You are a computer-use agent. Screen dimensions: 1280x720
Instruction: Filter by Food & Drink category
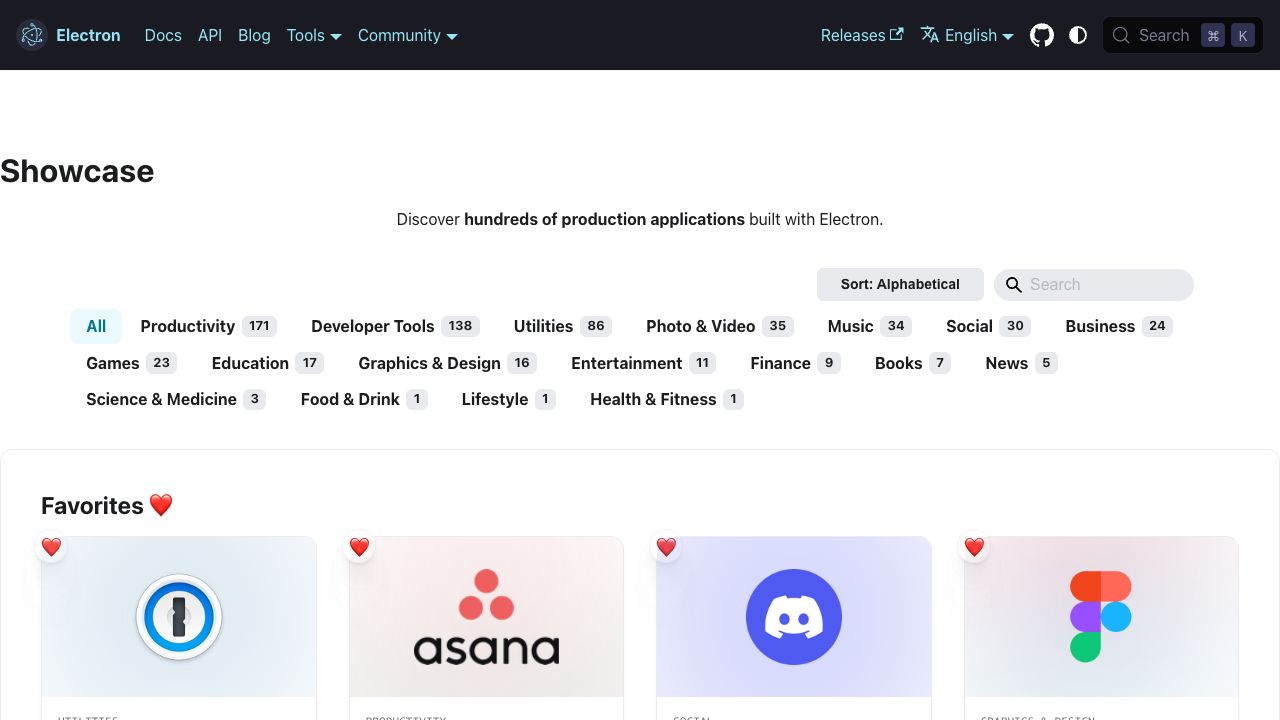click(x=364, y=399)
